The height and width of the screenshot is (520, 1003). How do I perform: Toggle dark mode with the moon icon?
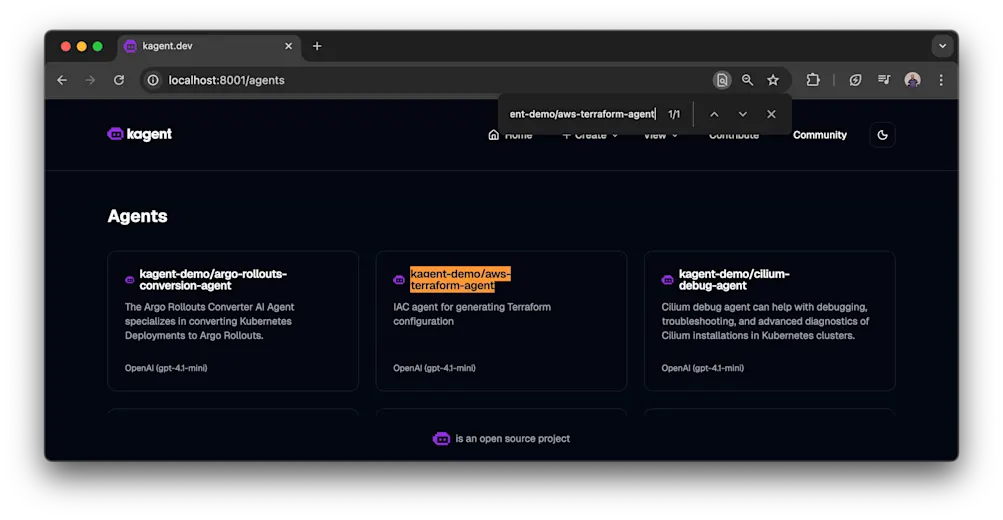tap(882, 135)
